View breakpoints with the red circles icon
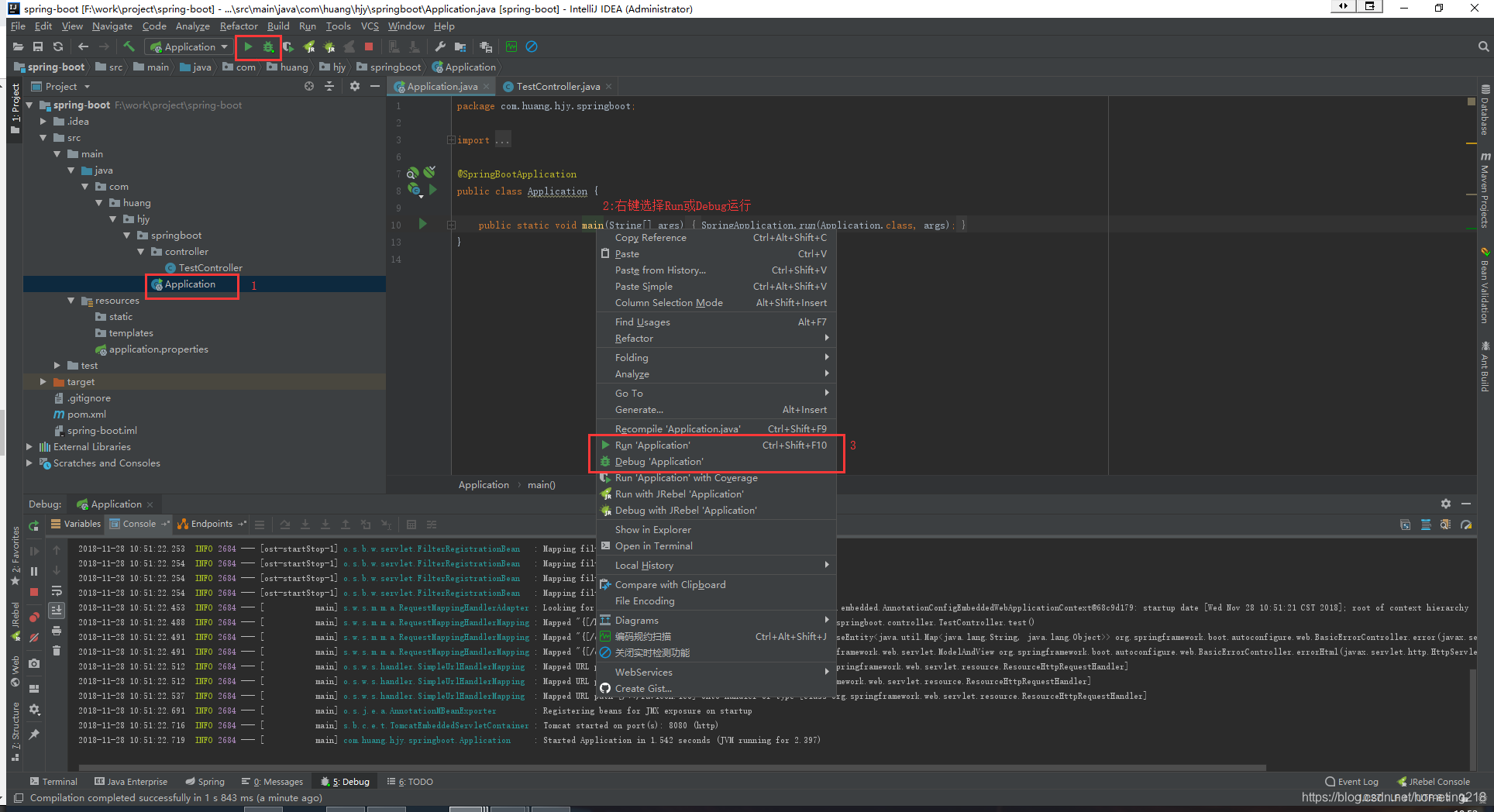Screen dimensions: 1494x812 click(x=34, y=618)
